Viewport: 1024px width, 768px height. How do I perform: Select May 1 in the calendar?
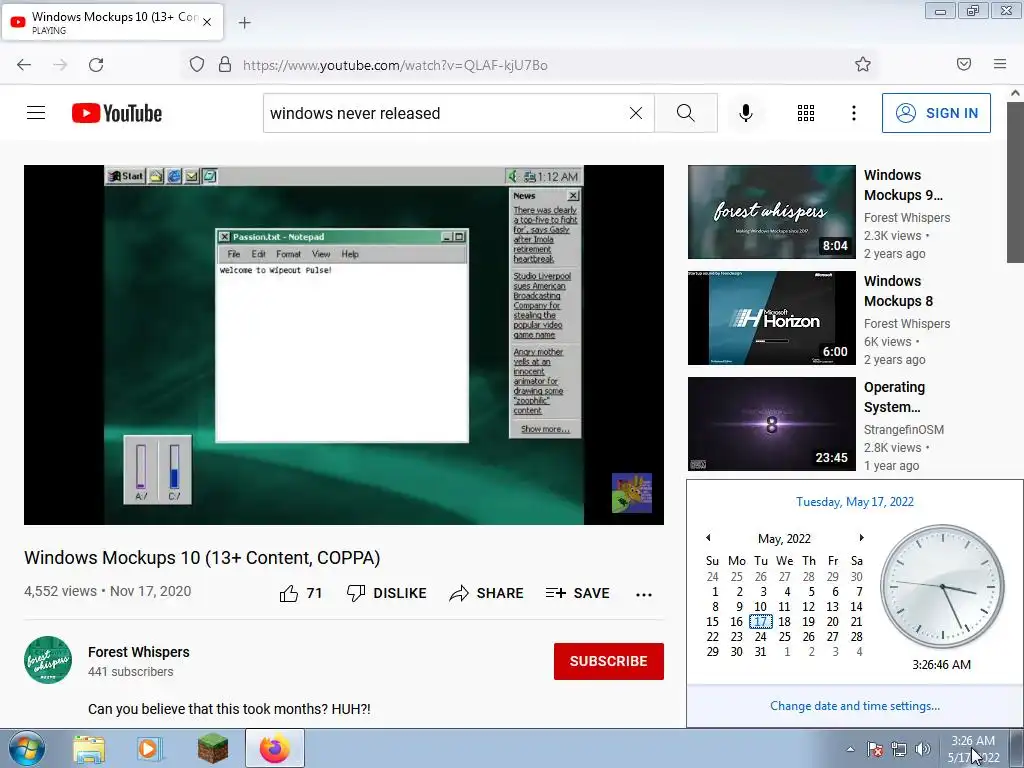(714, 592)
